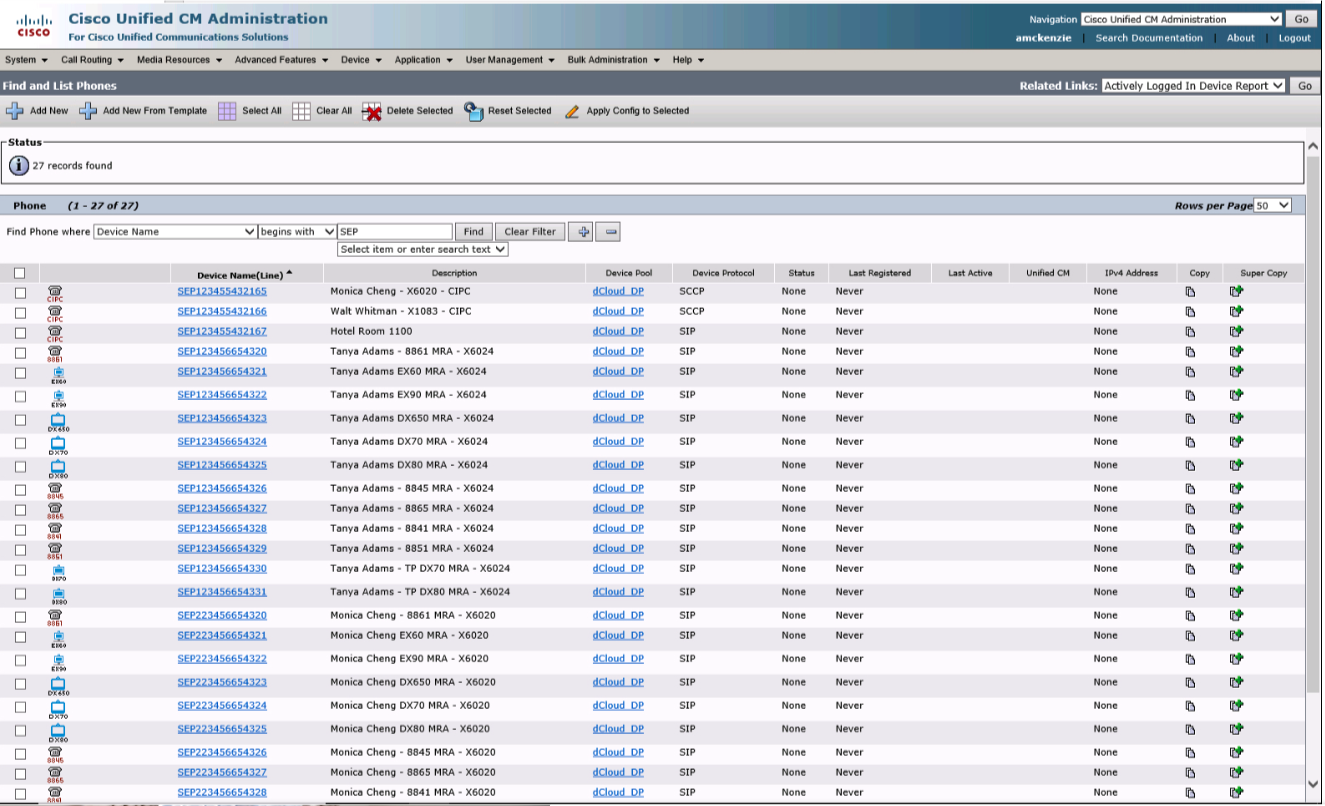Click Add New From Template icon

[x=88, y=111]
